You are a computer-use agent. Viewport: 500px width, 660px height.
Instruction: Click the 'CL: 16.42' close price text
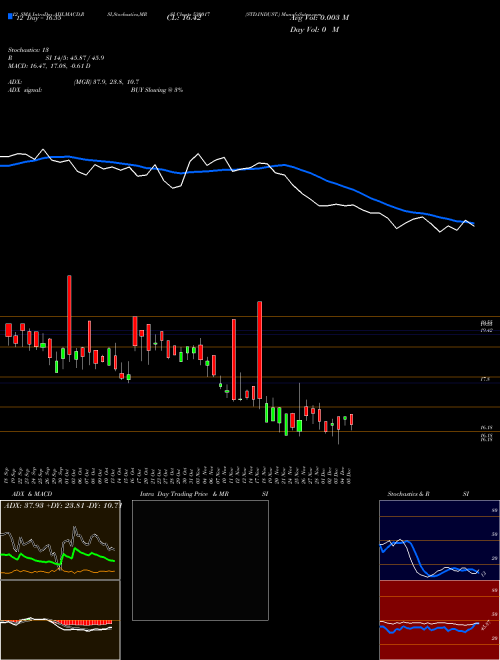pos(184,18)
